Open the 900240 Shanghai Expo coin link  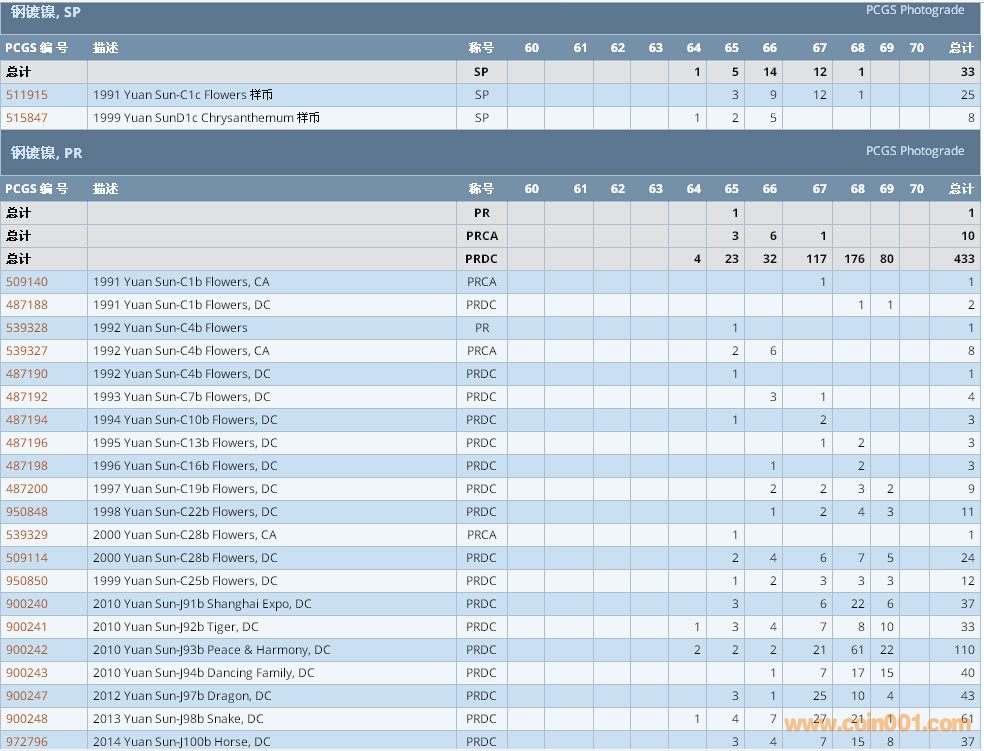tap(27, 604)
